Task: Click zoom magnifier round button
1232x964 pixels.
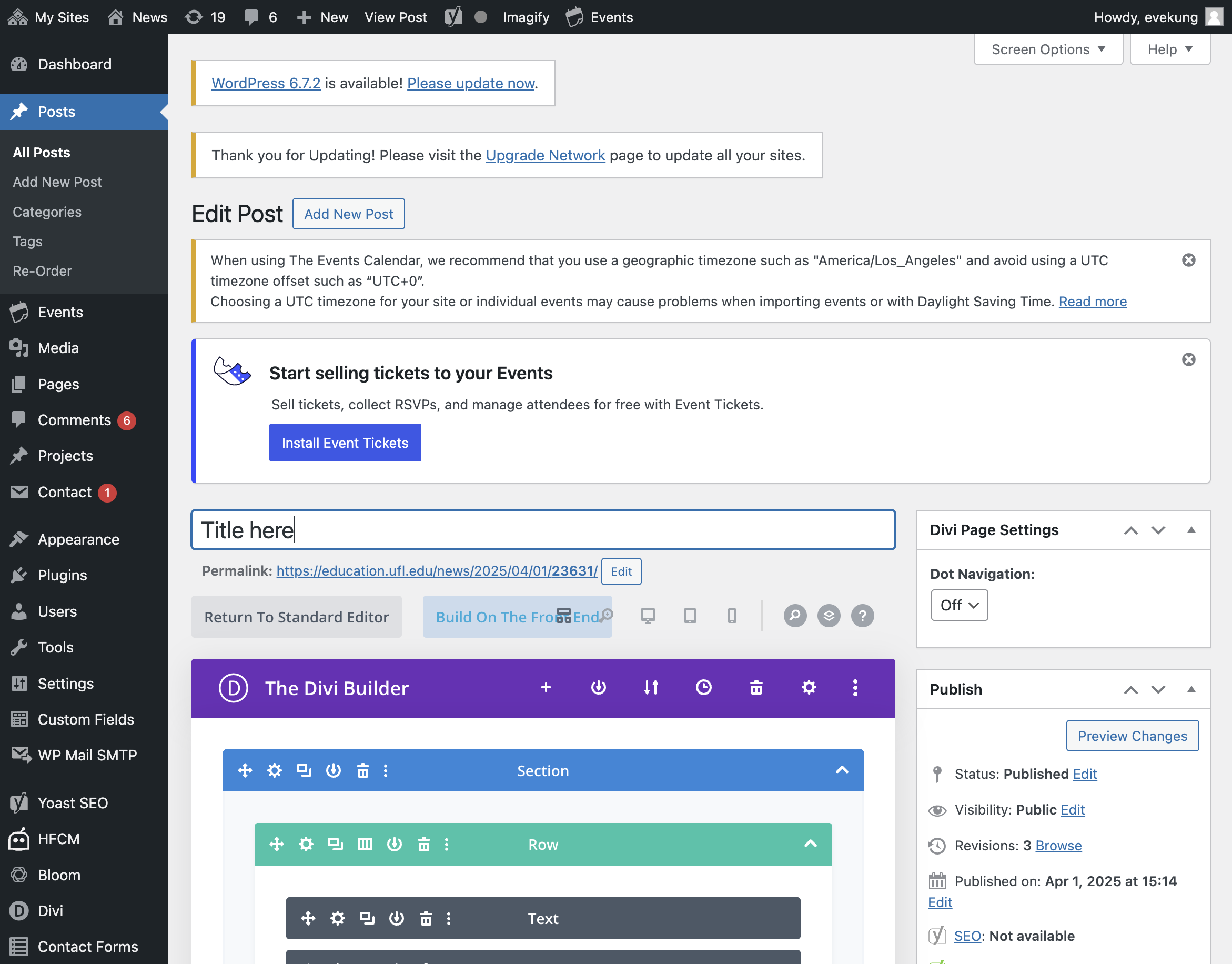Action: pos(795,616)
